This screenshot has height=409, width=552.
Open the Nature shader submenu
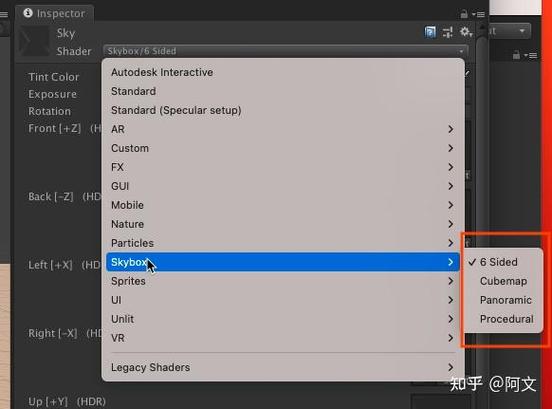tap(283, 224)
